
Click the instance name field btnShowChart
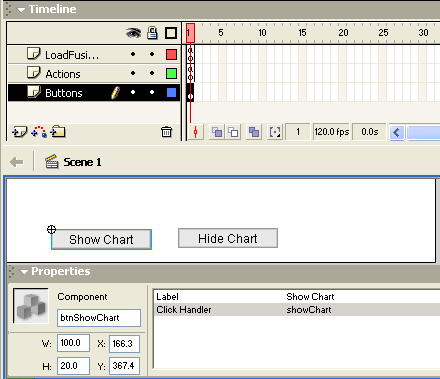(99, 318)
